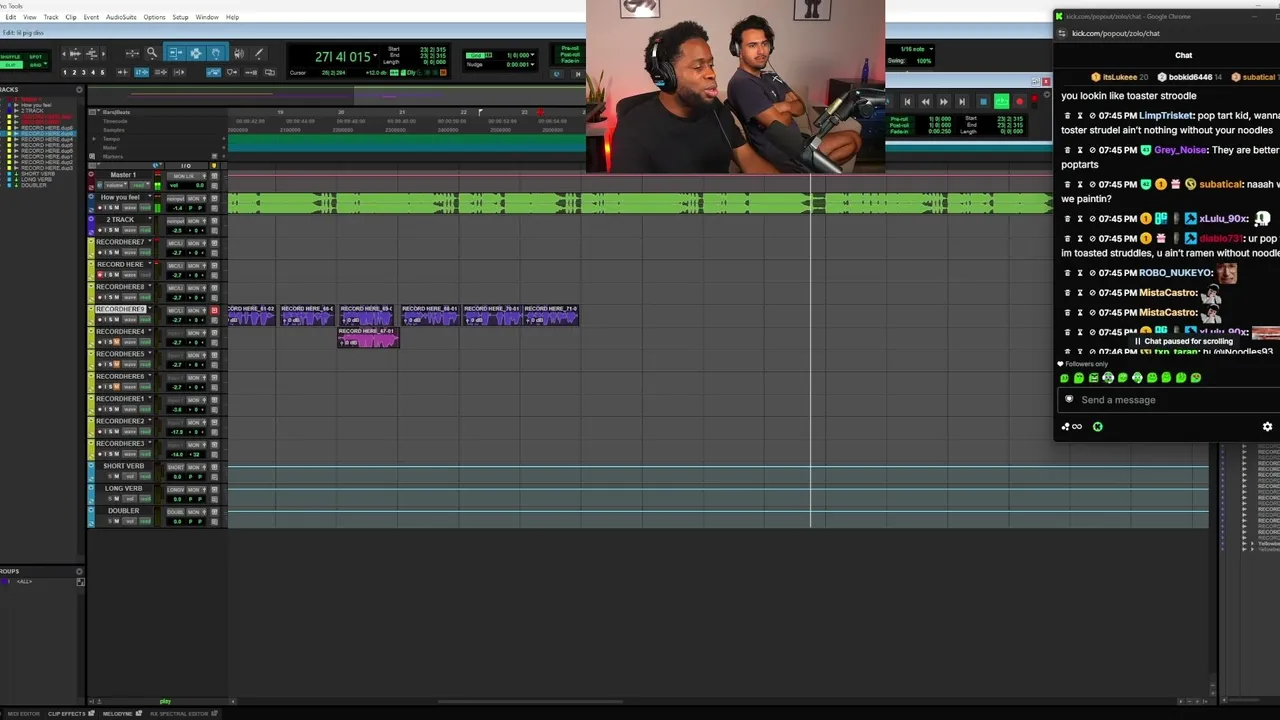This screenshot has height=720, width=1280.
Task: Click first green emote in chat row
Action: [1064, 378]
